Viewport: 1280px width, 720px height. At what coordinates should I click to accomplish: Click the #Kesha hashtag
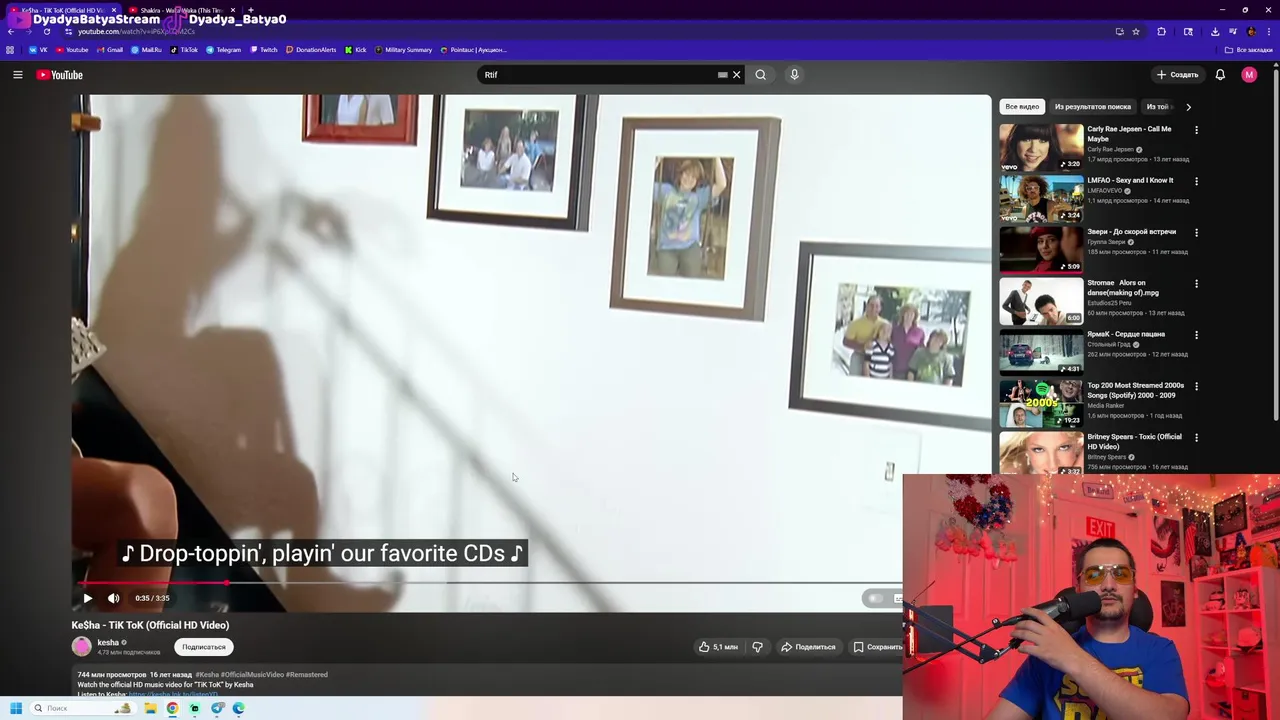coord(207,675)
